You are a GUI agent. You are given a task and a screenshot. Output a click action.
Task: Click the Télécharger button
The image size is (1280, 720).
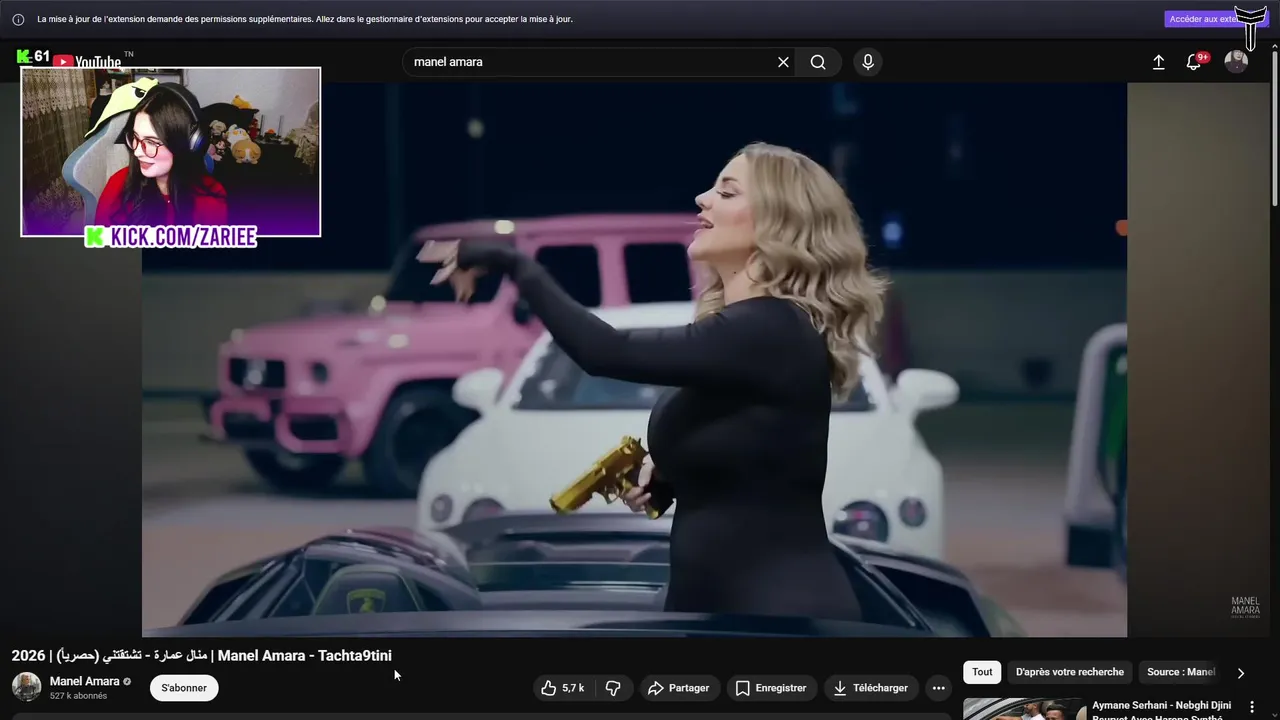[870, 688]
